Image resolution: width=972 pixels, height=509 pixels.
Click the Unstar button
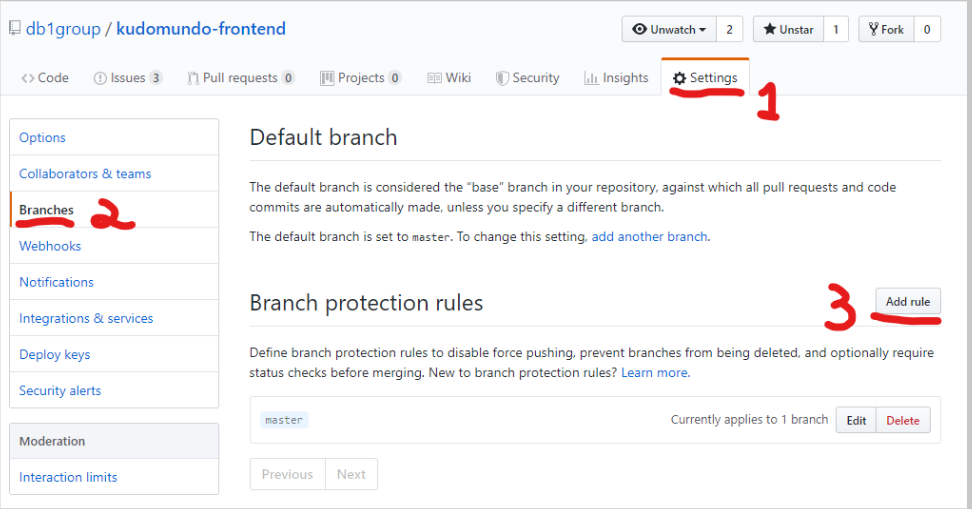click(789, 29)
